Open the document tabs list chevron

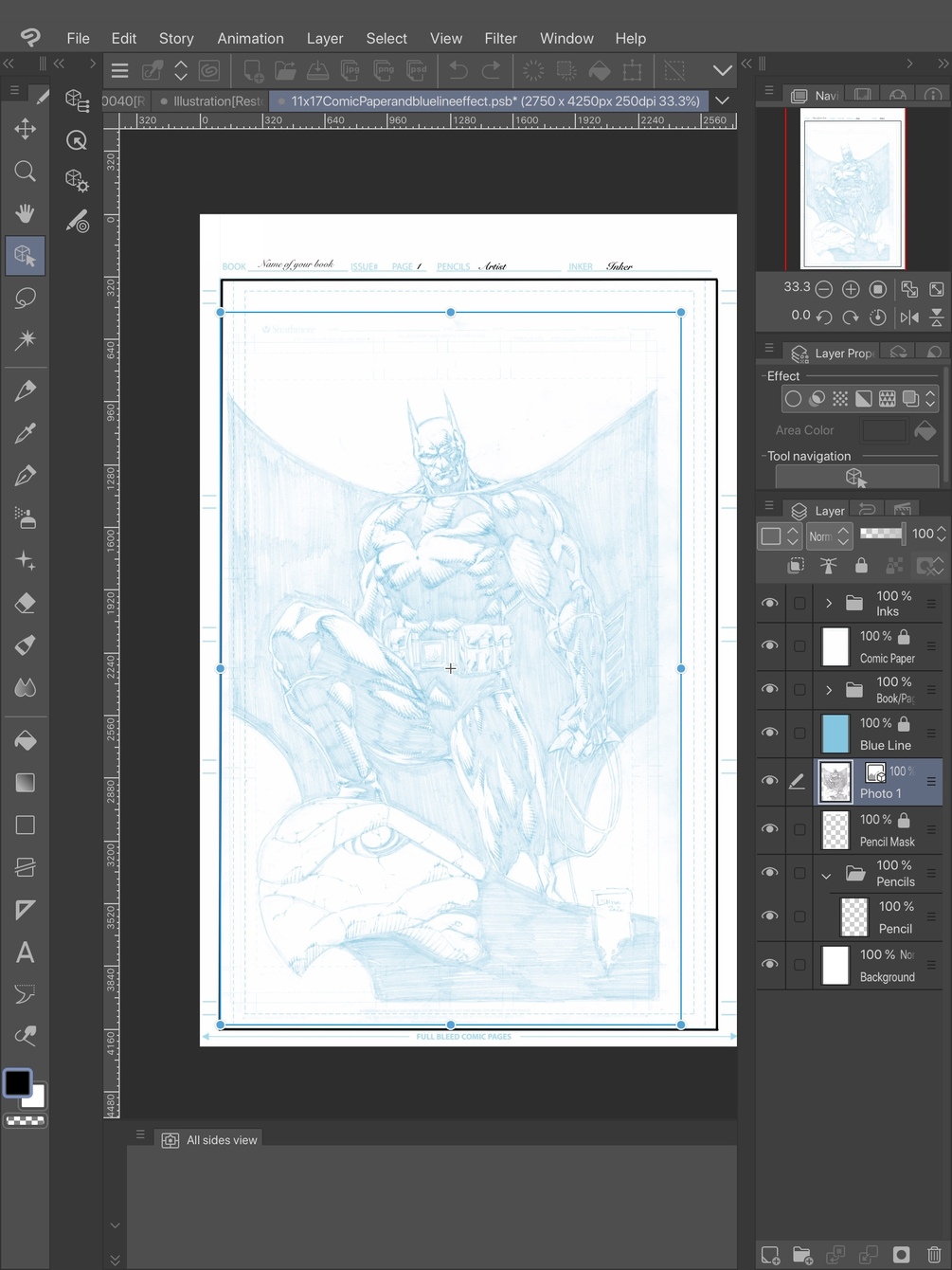[x=722, y=100]
